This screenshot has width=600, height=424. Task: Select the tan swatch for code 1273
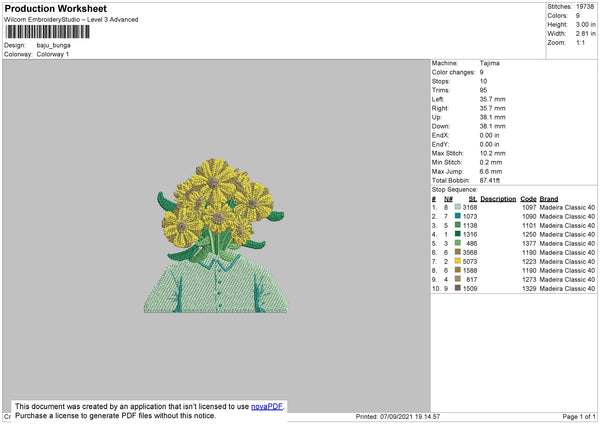pyautogui.click(x=458, y=279)
